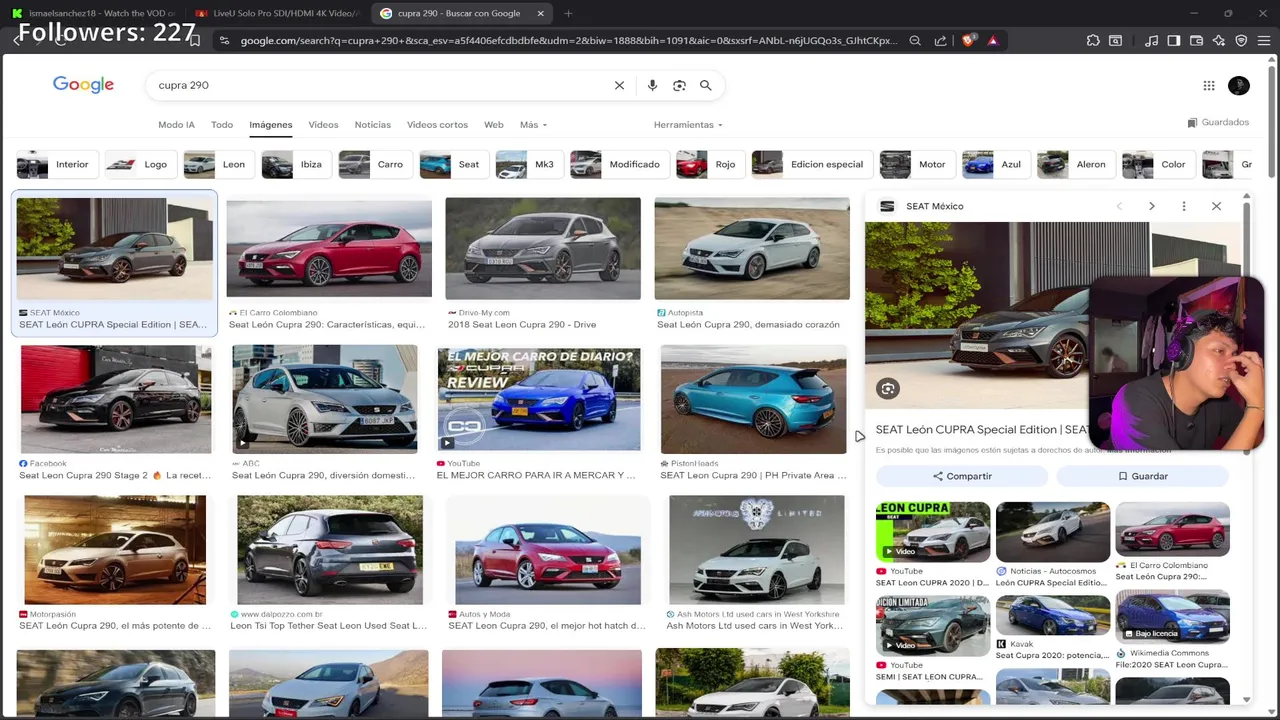Switch to the LiveU Solo Pro tab
The width and height of the screenshot is (1280, 720).
[276, 13]
